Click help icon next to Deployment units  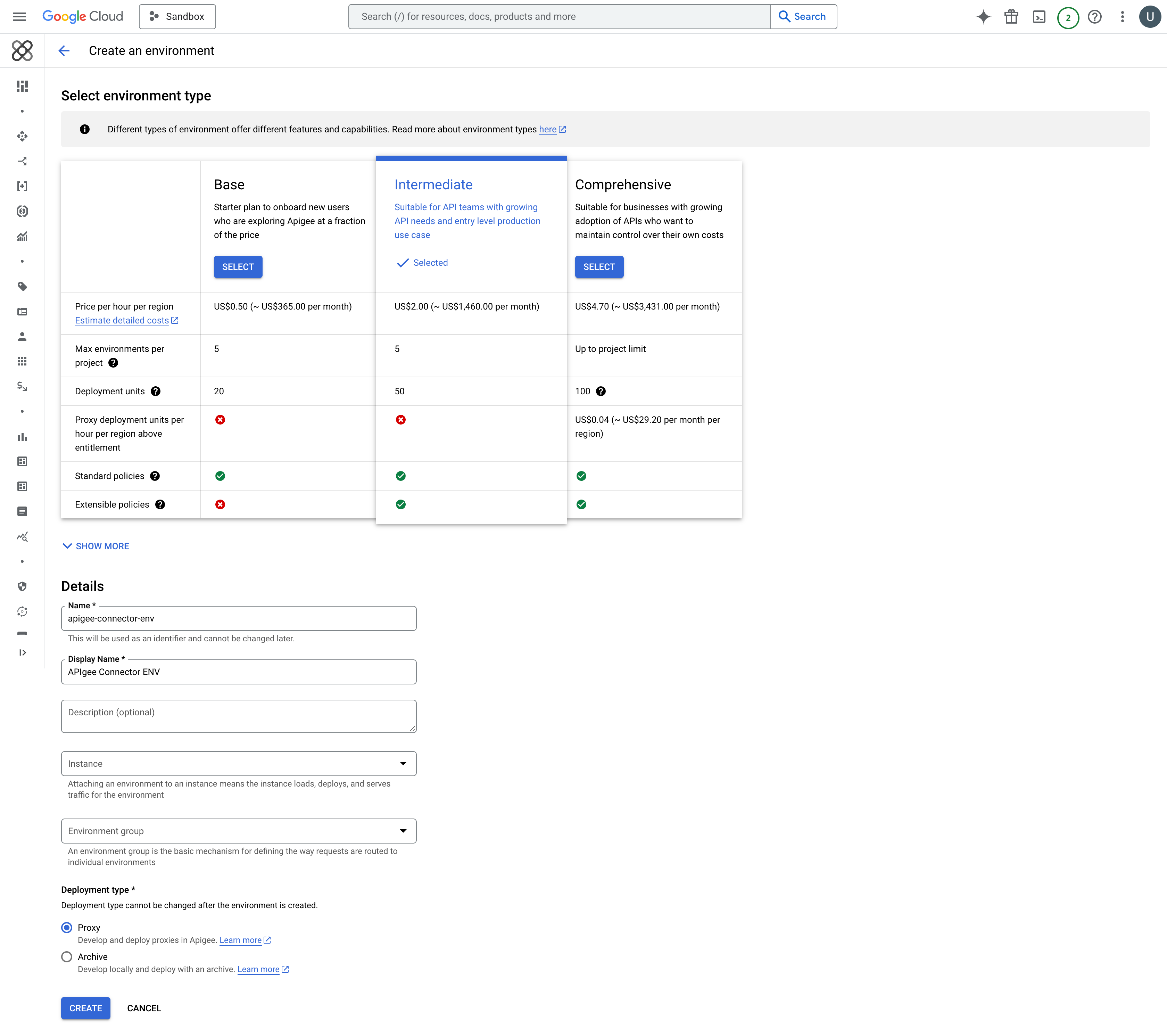click(x=155, y=391)
